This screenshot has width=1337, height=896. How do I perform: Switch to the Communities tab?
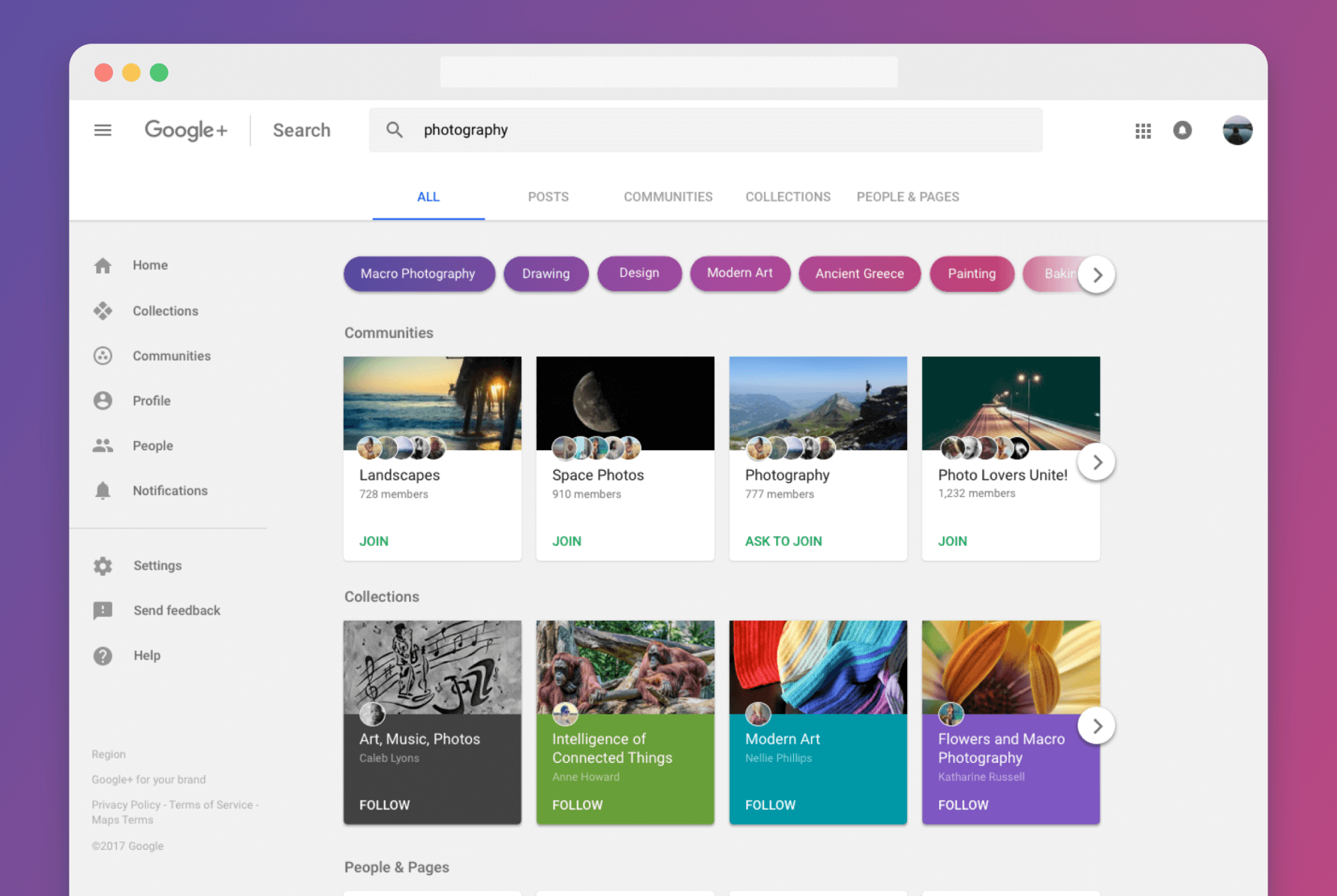click(x=668, y=197)
